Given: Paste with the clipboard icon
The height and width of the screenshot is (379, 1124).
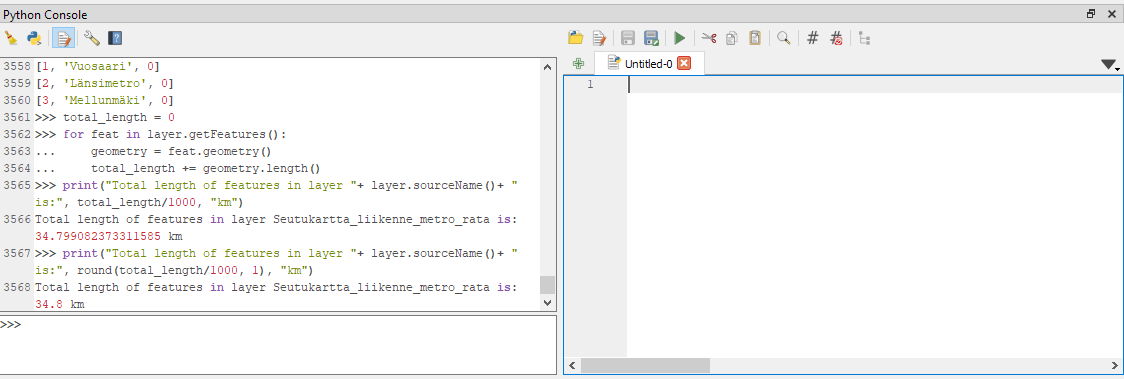Looking at the screenshot, I should [x=755, y=38].
